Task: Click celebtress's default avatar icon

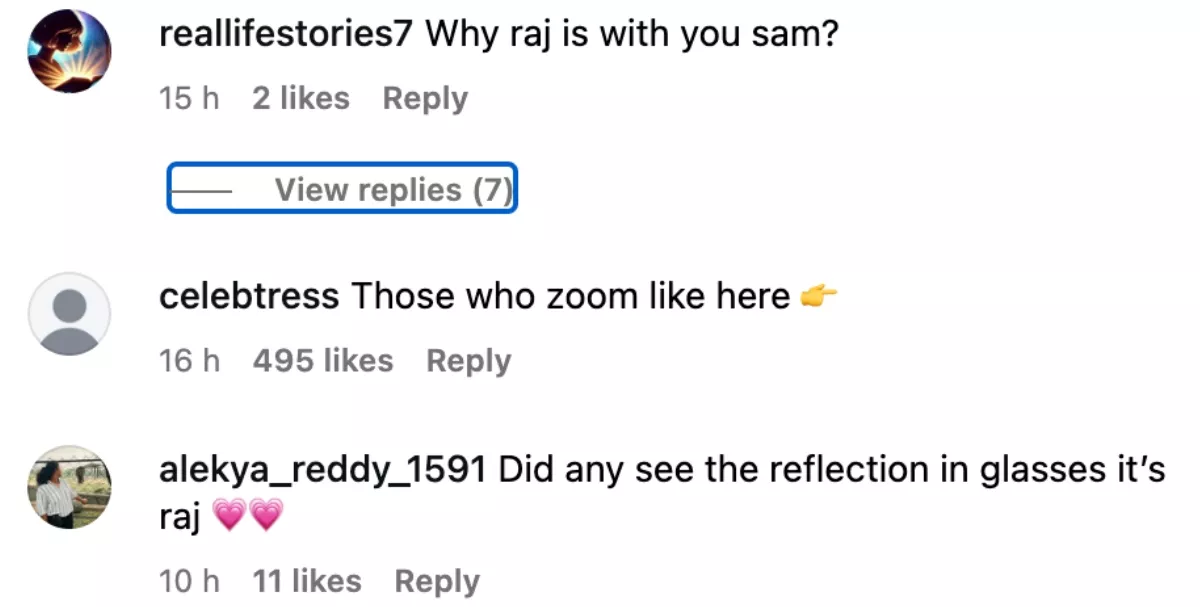Action: [68, 313]
